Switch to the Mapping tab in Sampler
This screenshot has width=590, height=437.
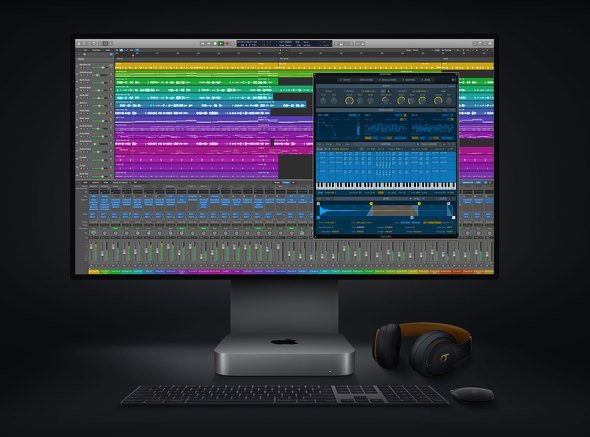409,80
